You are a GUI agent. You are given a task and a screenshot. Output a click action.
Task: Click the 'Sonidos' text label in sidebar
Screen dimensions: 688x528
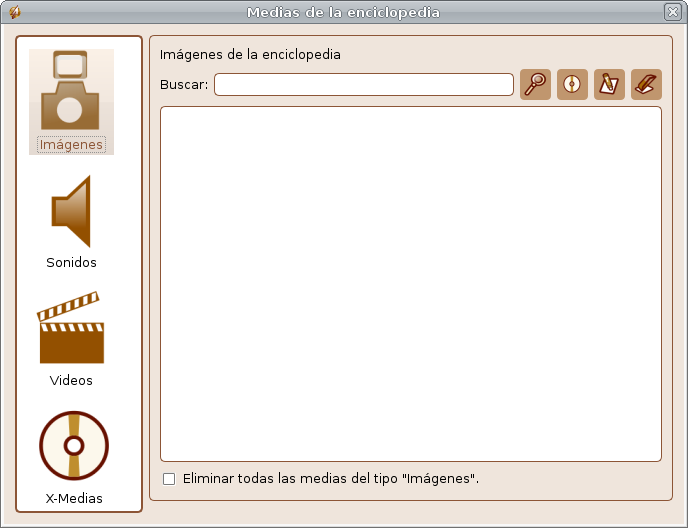click(x=71, y=263)
